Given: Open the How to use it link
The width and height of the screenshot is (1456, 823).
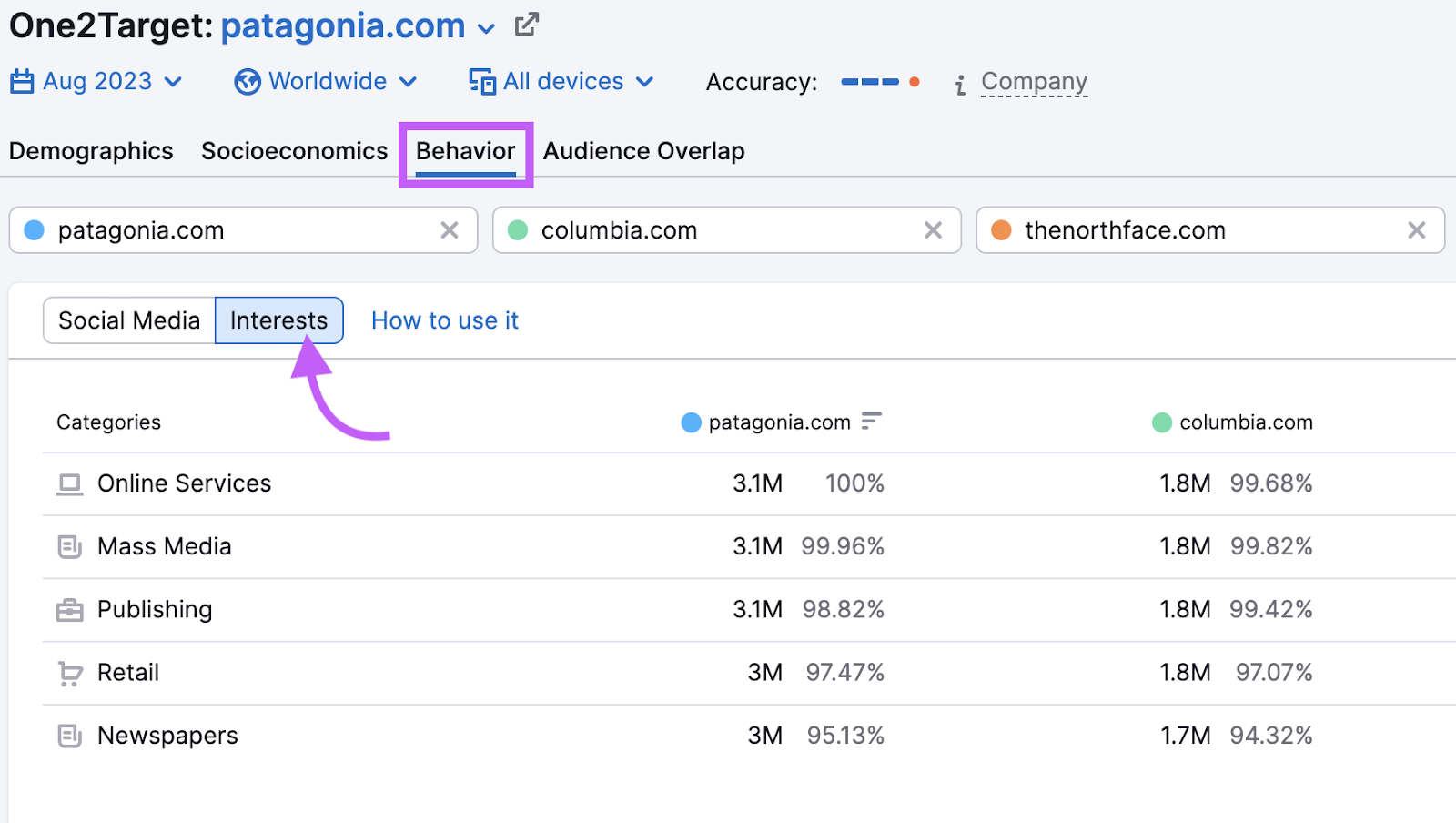Looking at the screenshot, I should tap(445, 320).
